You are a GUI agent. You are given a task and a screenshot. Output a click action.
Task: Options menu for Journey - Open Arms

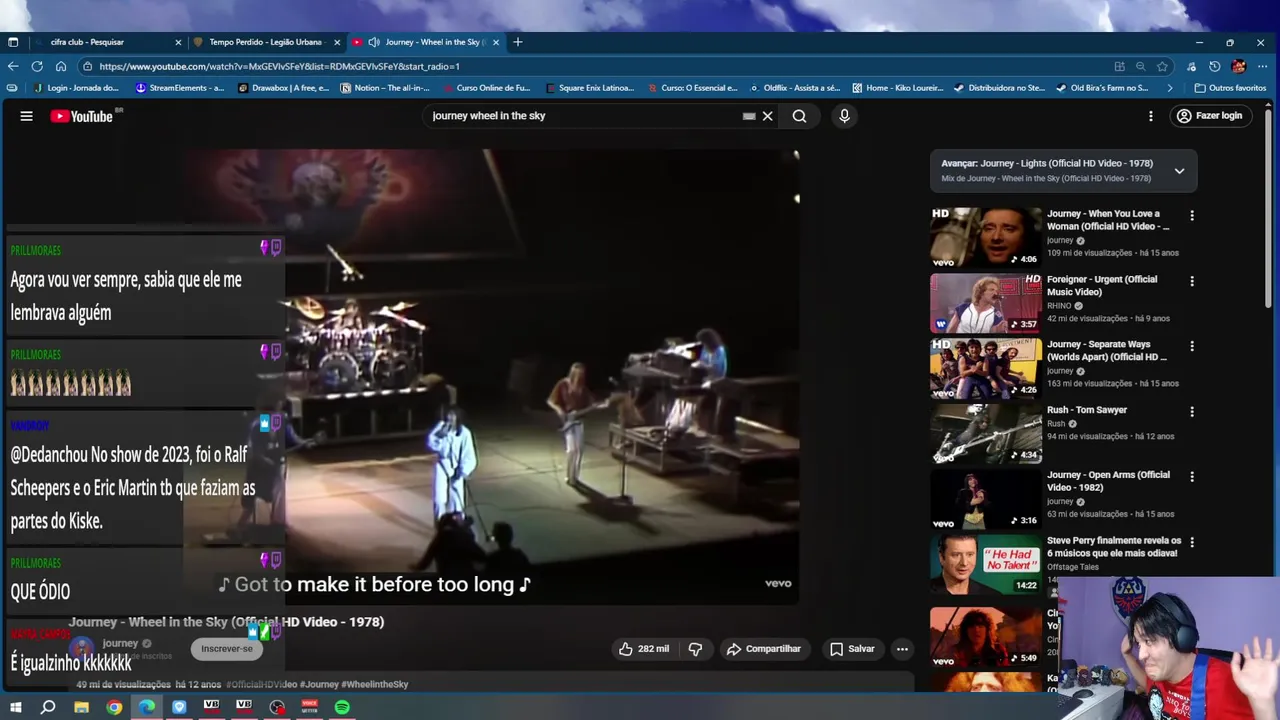pos(1191,477)
